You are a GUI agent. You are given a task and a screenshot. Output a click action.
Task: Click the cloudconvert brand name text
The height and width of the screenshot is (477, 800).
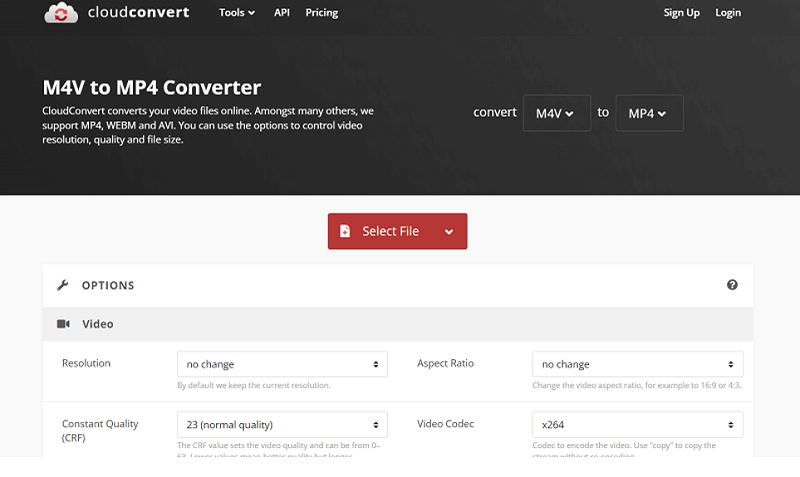pos(138,12)
